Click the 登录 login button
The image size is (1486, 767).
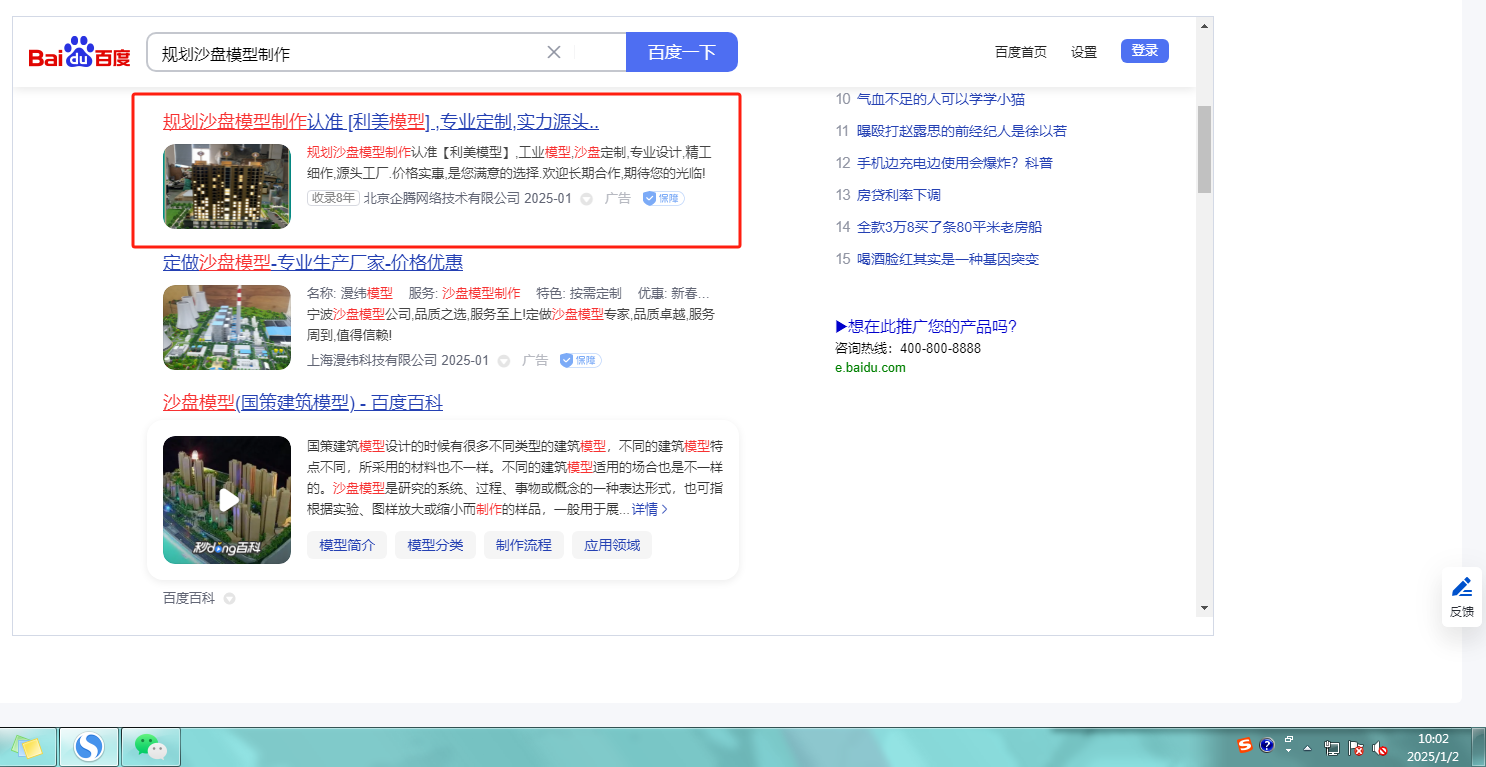click(1144, 51)
